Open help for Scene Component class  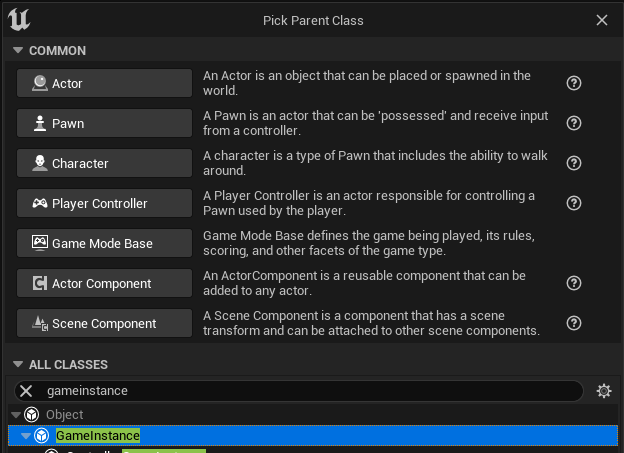point(574,323)
